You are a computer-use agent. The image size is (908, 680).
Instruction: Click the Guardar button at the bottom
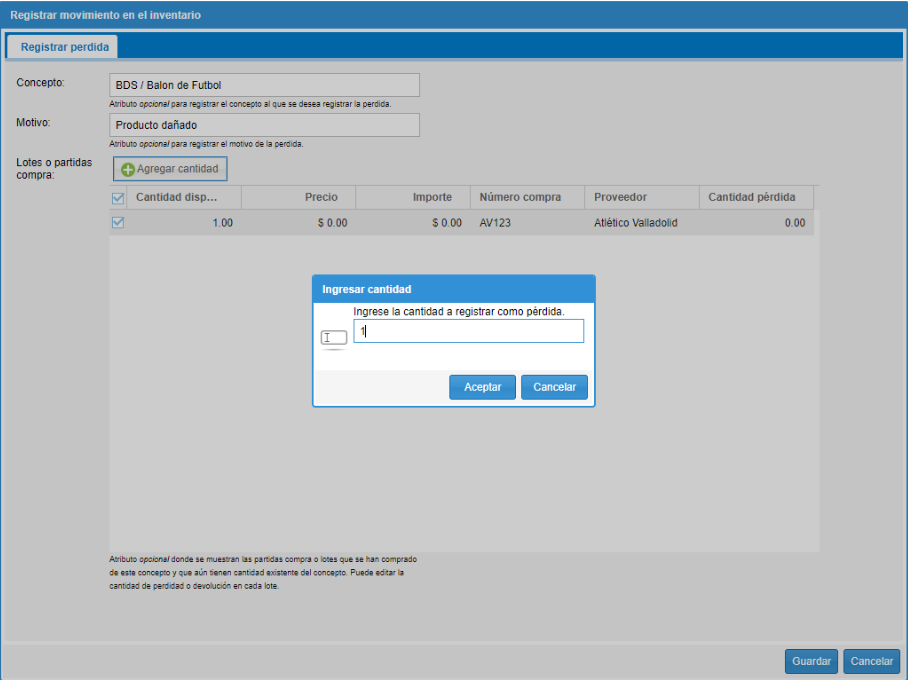[x=811, y=661]
